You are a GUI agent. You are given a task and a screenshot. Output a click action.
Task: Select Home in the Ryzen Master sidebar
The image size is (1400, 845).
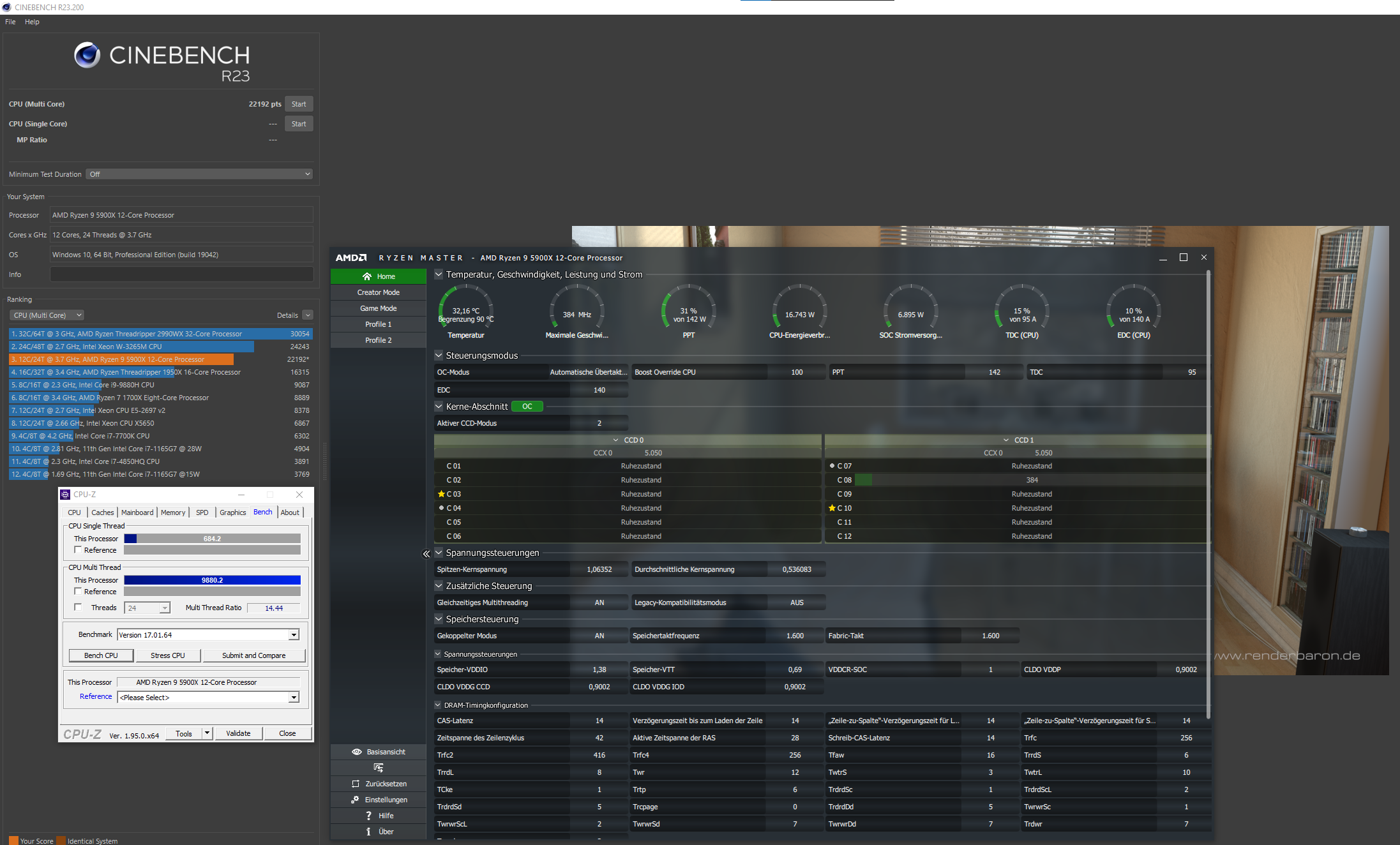[378, 276]
